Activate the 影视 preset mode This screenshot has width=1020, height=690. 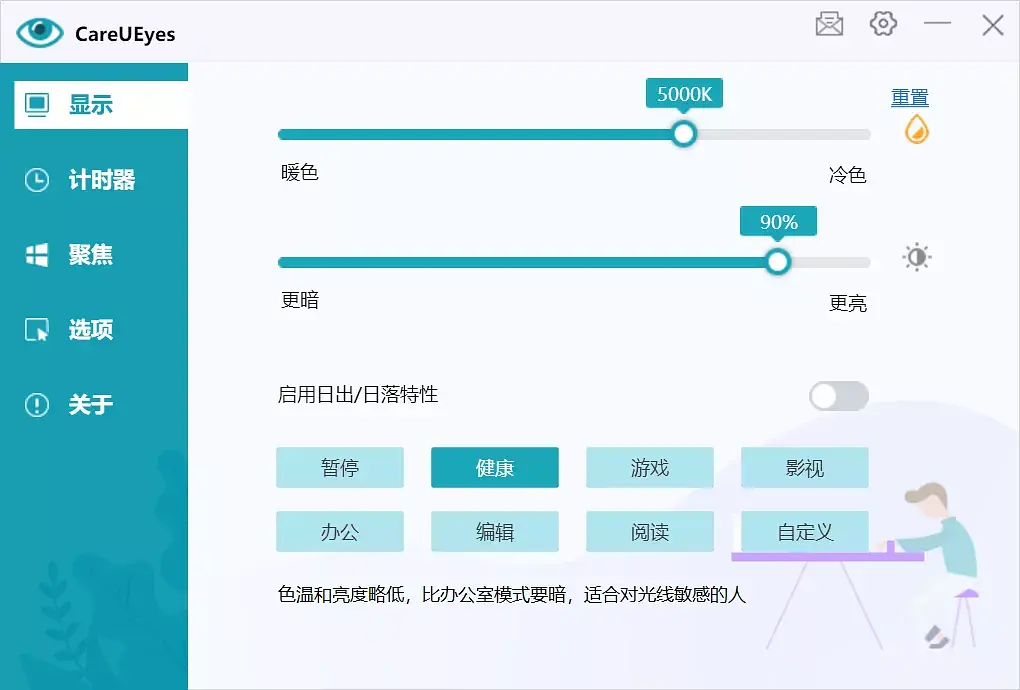(x=805, y=468)
